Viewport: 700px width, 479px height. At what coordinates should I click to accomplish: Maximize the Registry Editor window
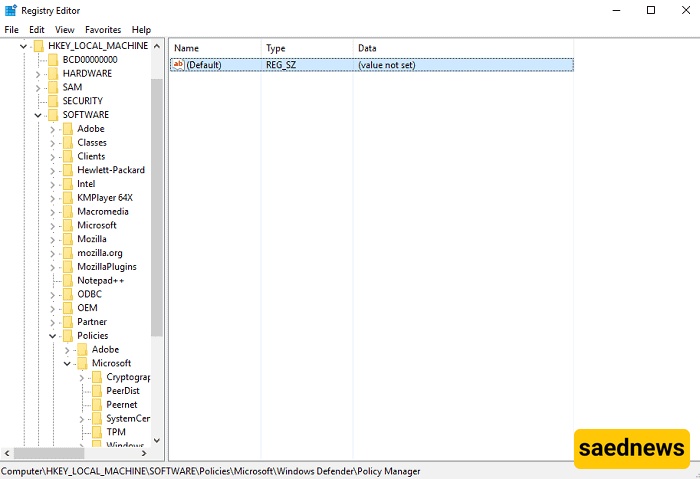tap(651, 10)
